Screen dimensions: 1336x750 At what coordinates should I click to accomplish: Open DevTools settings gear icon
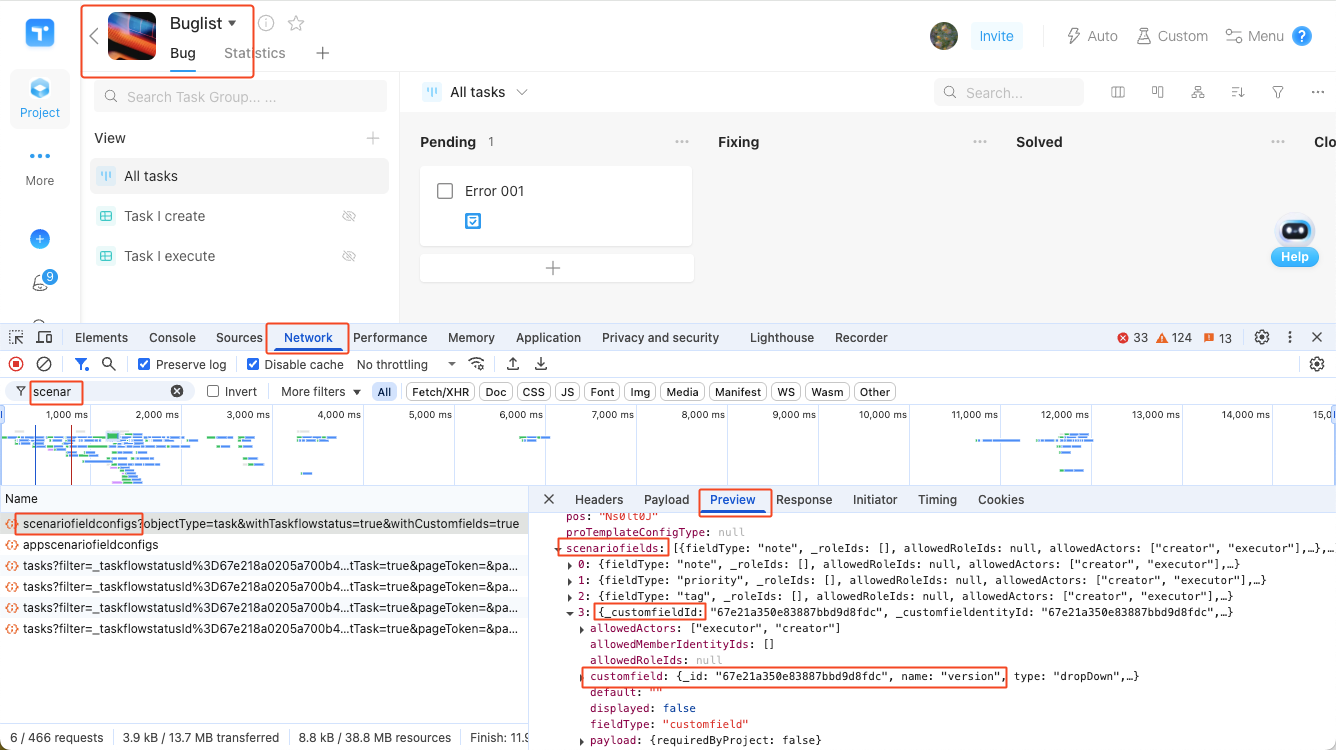[1262, 338]
